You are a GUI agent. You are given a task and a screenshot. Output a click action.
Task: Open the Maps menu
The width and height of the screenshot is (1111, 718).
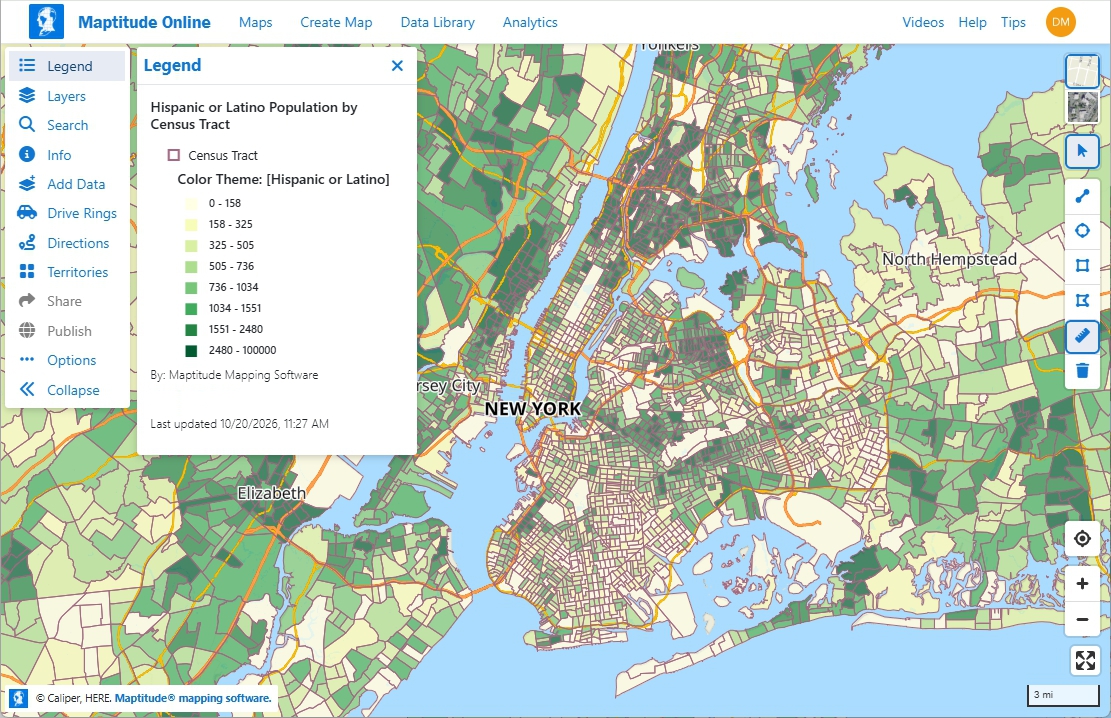pos(256,22)
